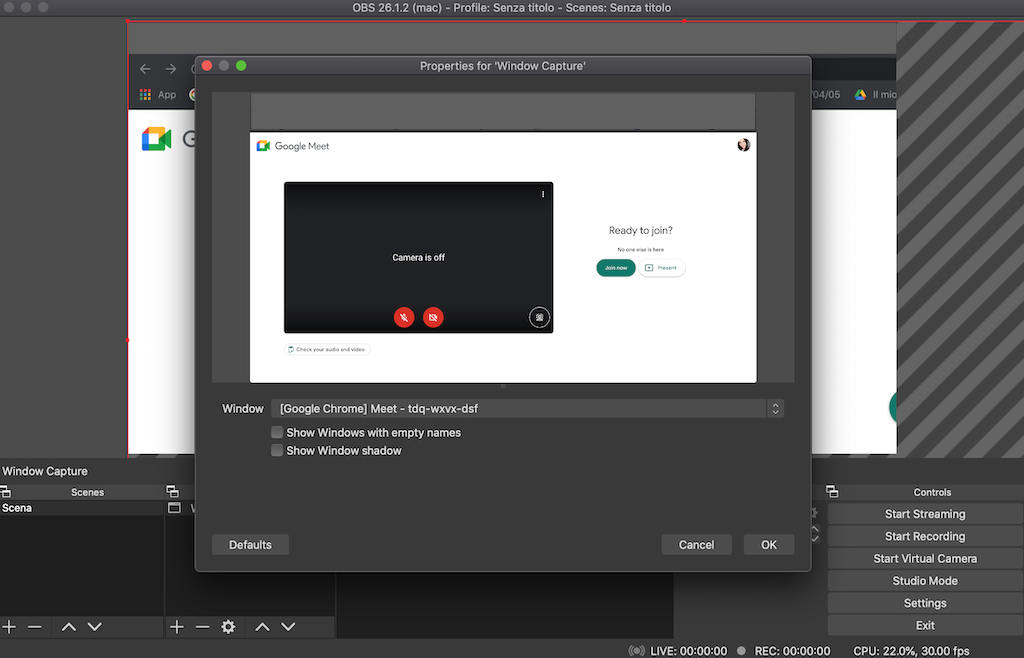Open the Window selection dropdown
The height and width of the screenshot is (658, 1024).
(527, 409)
